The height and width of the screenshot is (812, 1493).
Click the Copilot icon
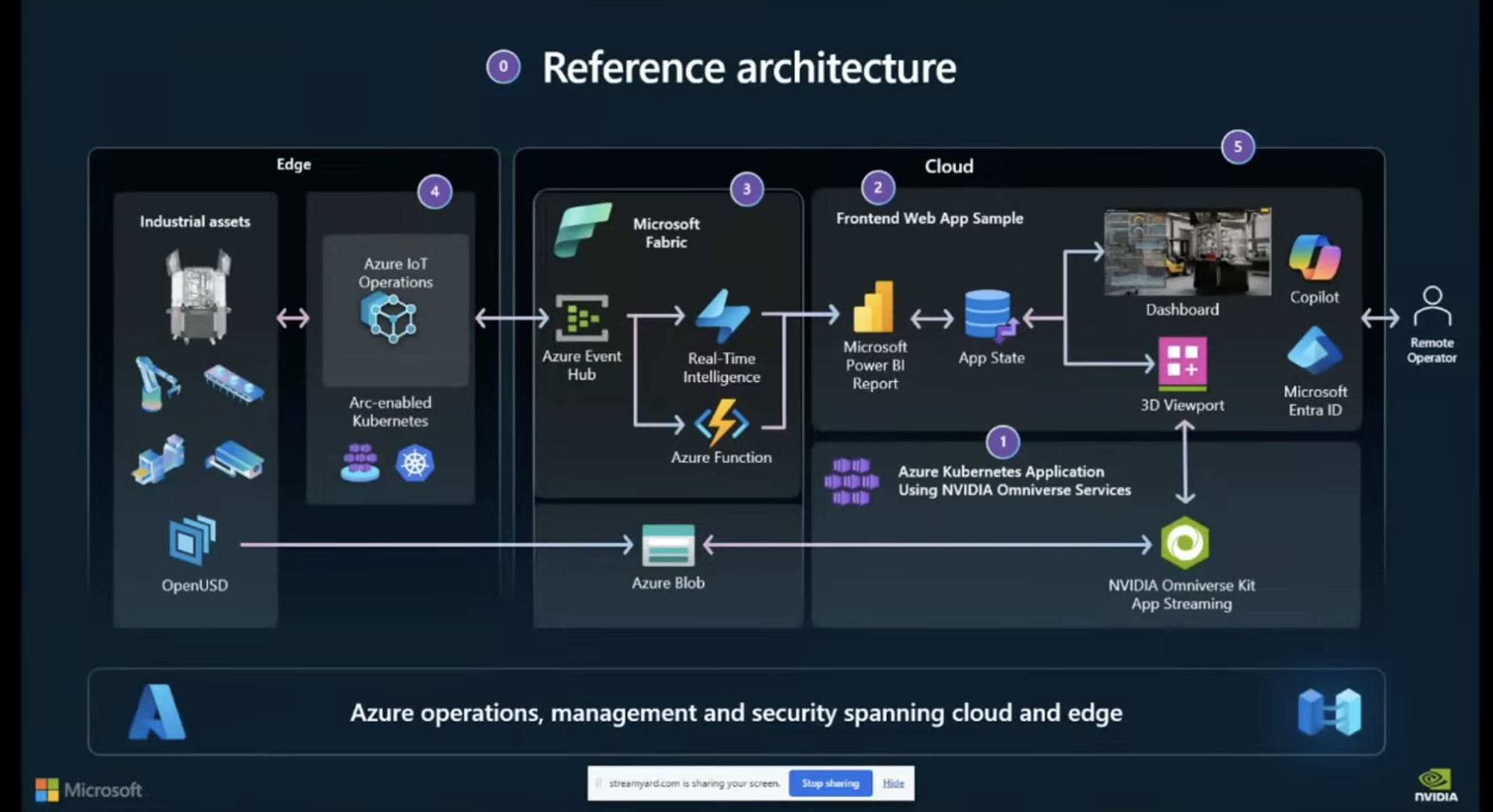1314,257
